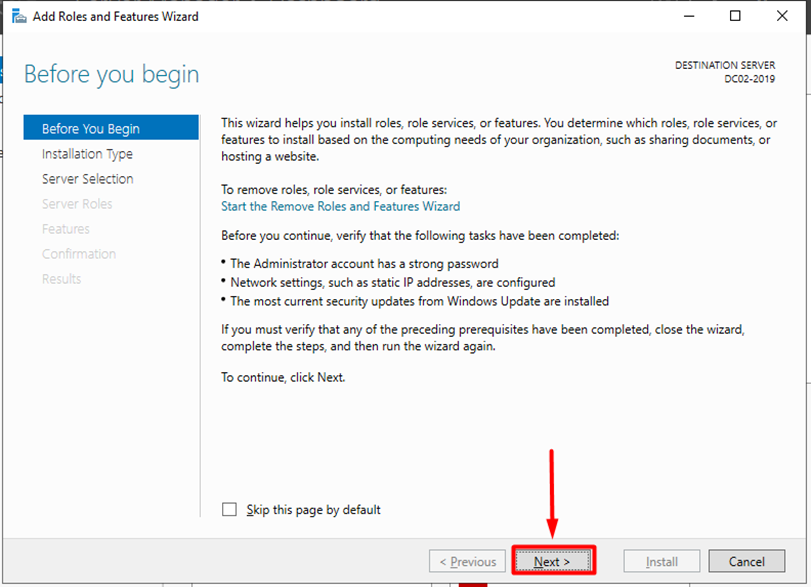Viewport: 811px width, 587px height.
Task: Close the wizard with the X button
Action: click(782, 16)
